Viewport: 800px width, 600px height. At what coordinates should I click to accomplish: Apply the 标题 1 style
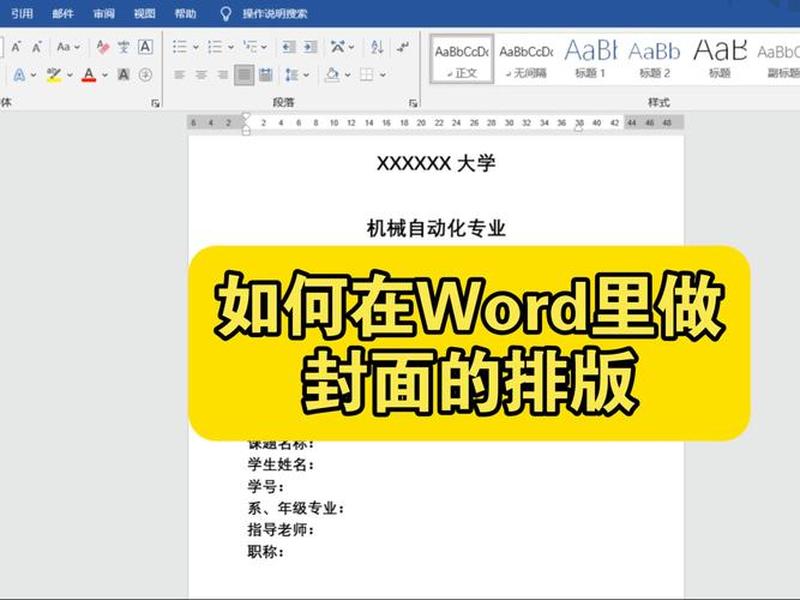point(590,59)
